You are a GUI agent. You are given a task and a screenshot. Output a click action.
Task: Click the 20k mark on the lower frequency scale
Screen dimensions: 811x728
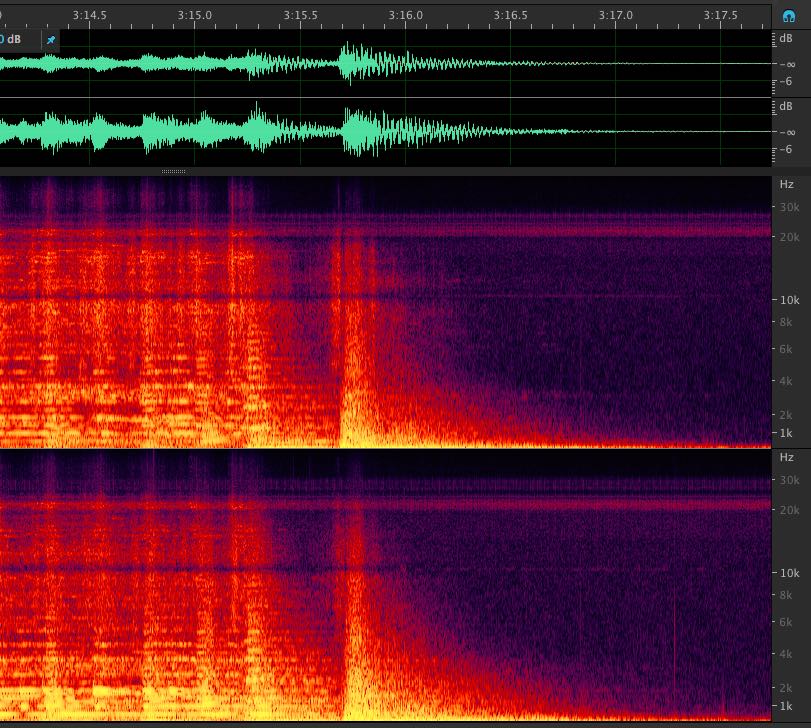pos(787,510)
